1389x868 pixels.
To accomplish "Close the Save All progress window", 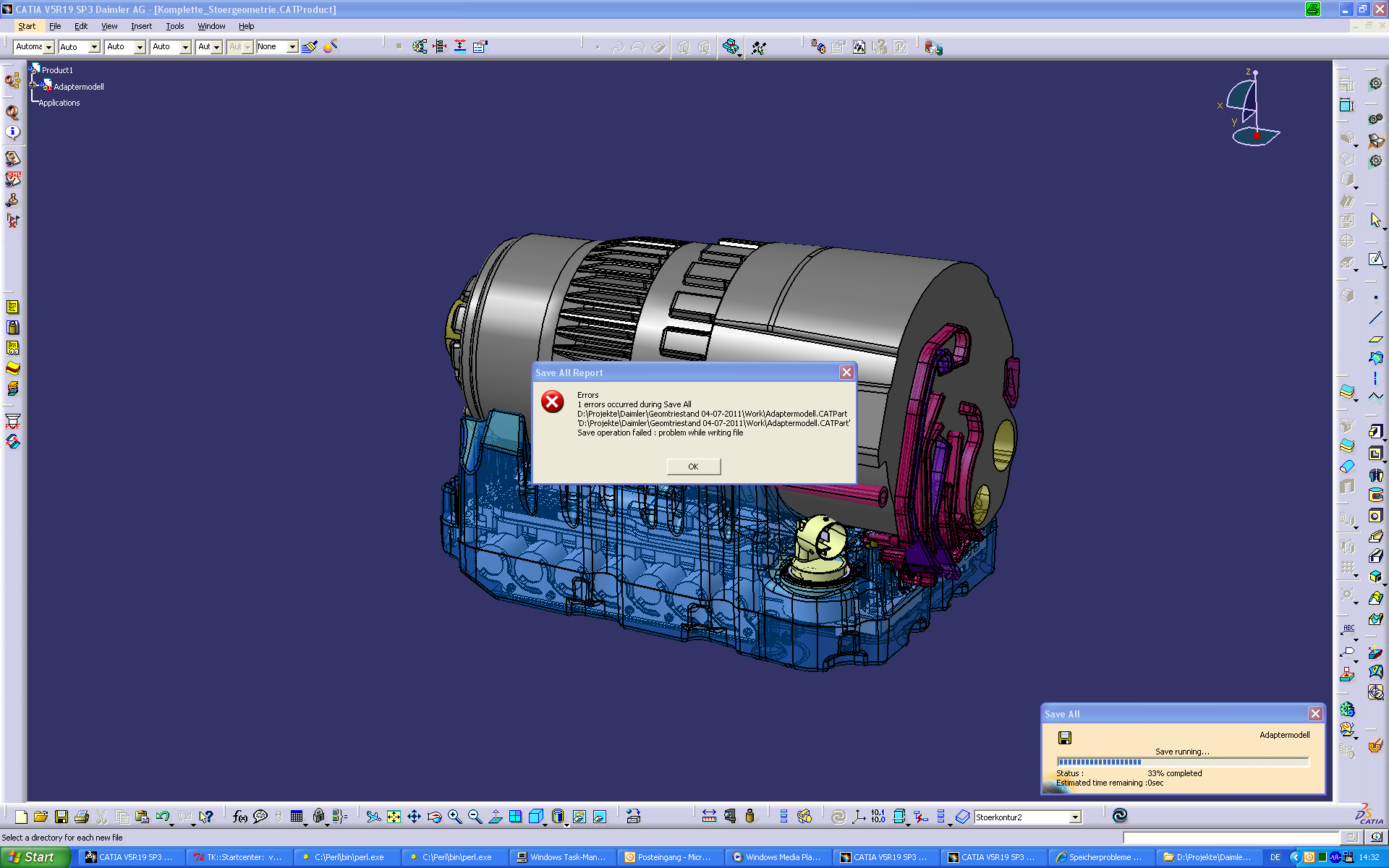I will [x=1315, y=714].
